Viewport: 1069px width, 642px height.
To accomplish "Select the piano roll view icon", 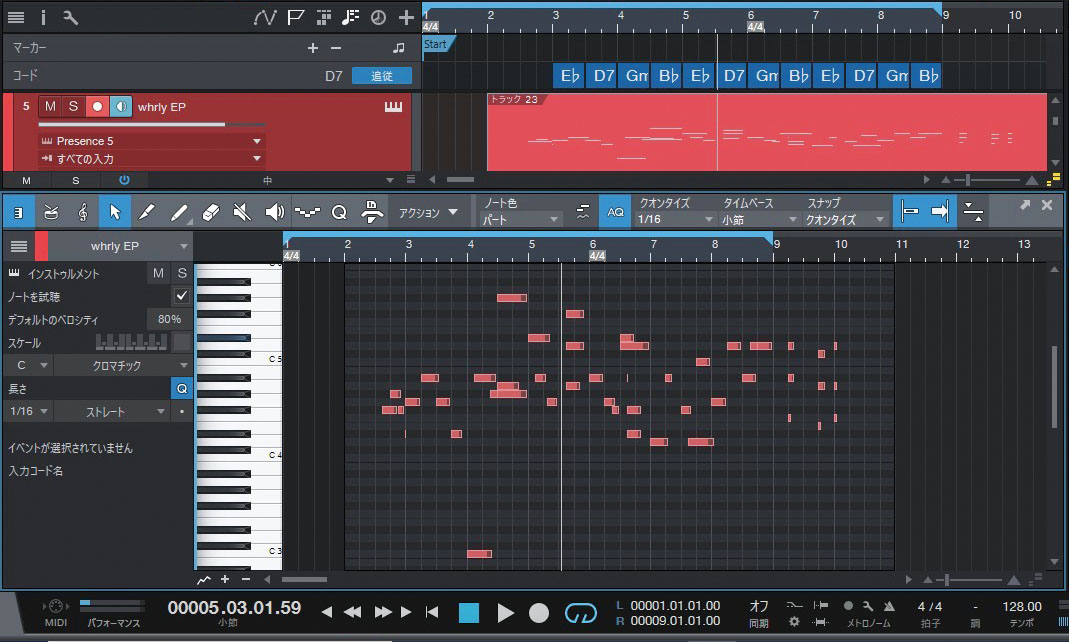I will [18, 212].
